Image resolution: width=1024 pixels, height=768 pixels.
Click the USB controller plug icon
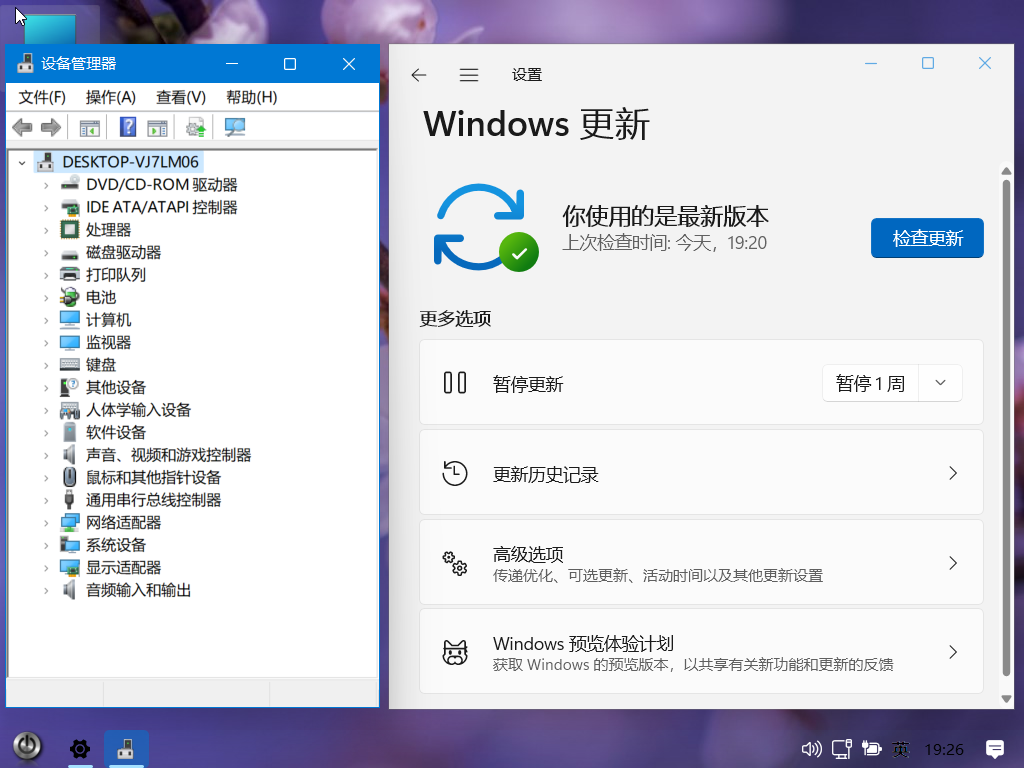[x=70, y=500]
